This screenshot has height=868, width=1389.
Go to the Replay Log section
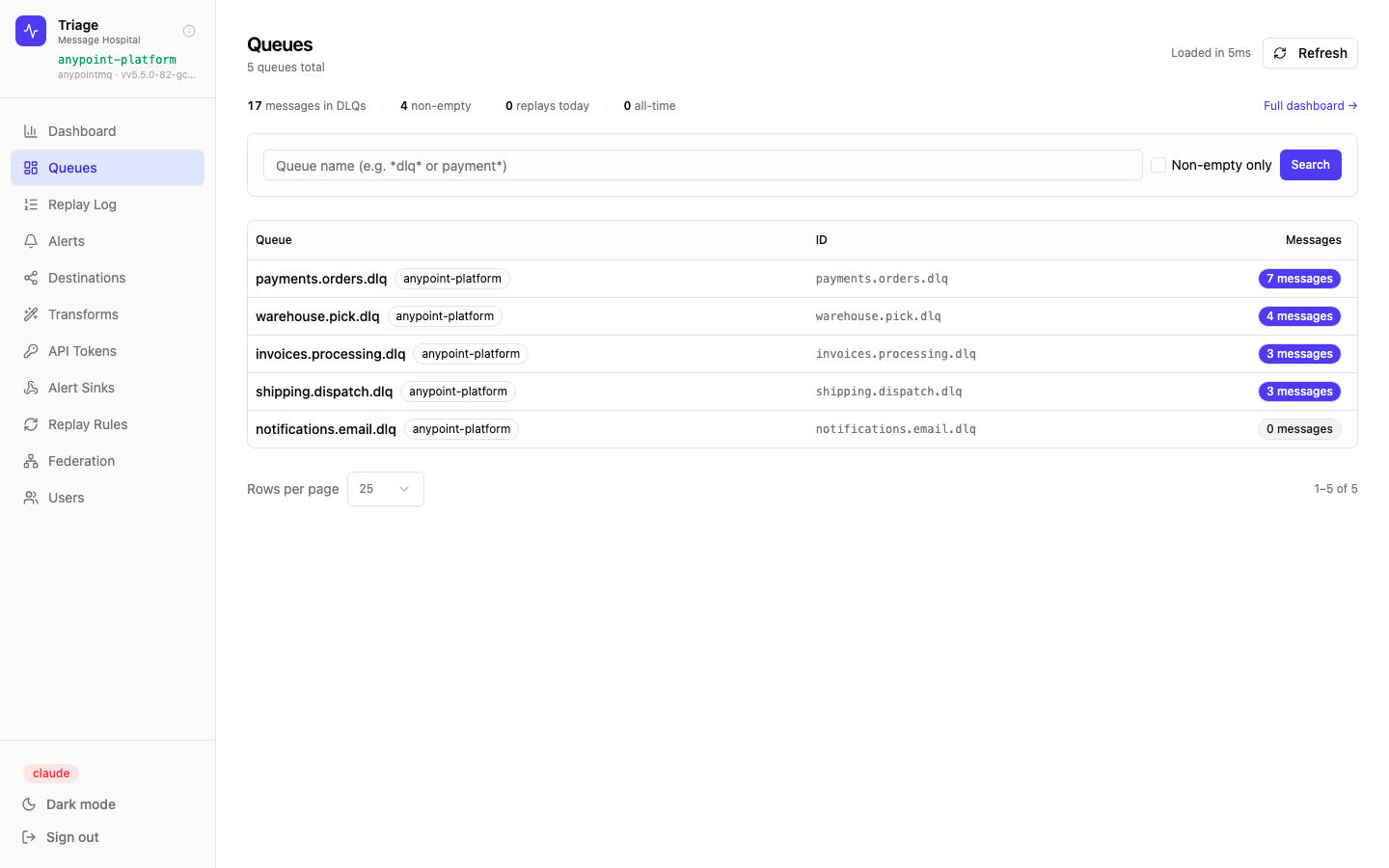pyautogui.click(x=107, y=204)
